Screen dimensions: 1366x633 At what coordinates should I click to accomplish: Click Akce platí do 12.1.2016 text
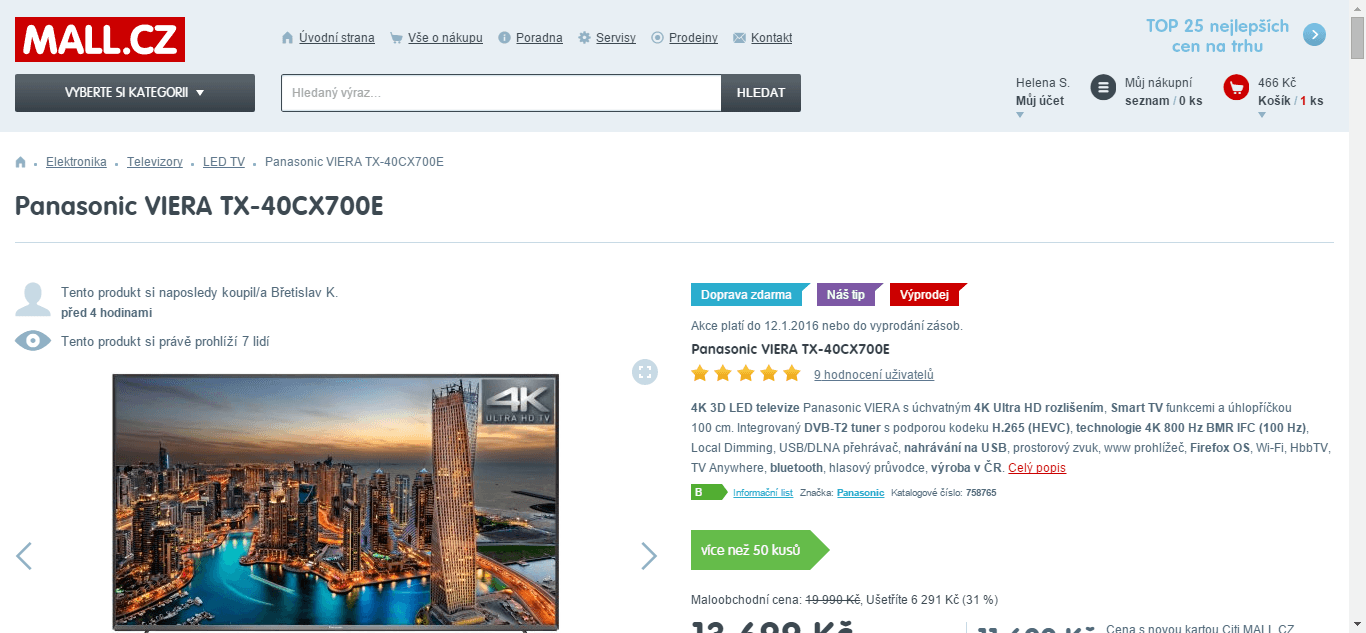pos(827,326)
